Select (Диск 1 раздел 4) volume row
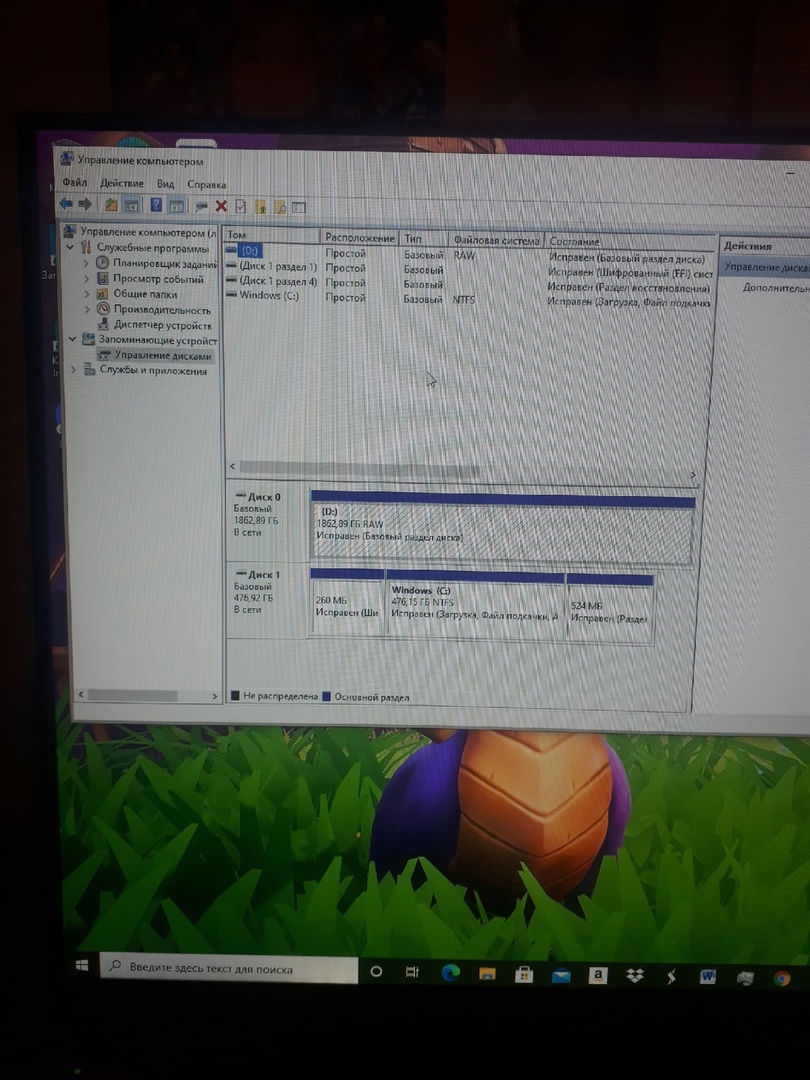The height and width of the screenshot is (1080, 810). pyautogui.click(x=468, y=283)
